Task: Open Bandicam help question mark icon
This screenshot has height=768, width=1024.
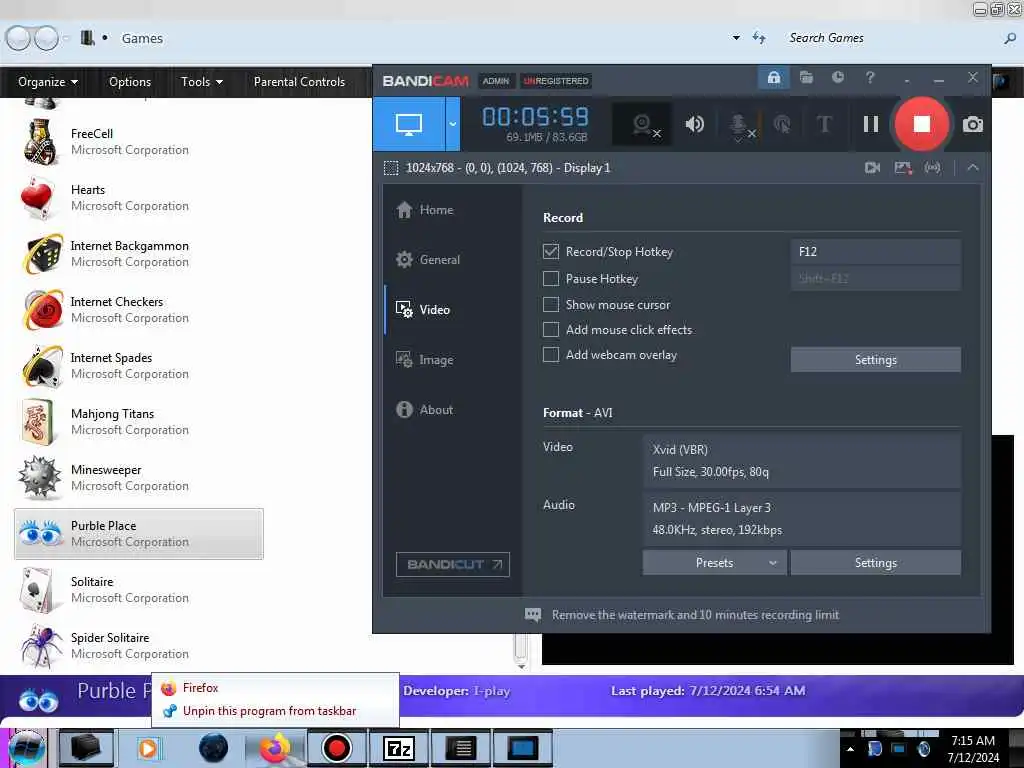Action: tap(870, 78)
